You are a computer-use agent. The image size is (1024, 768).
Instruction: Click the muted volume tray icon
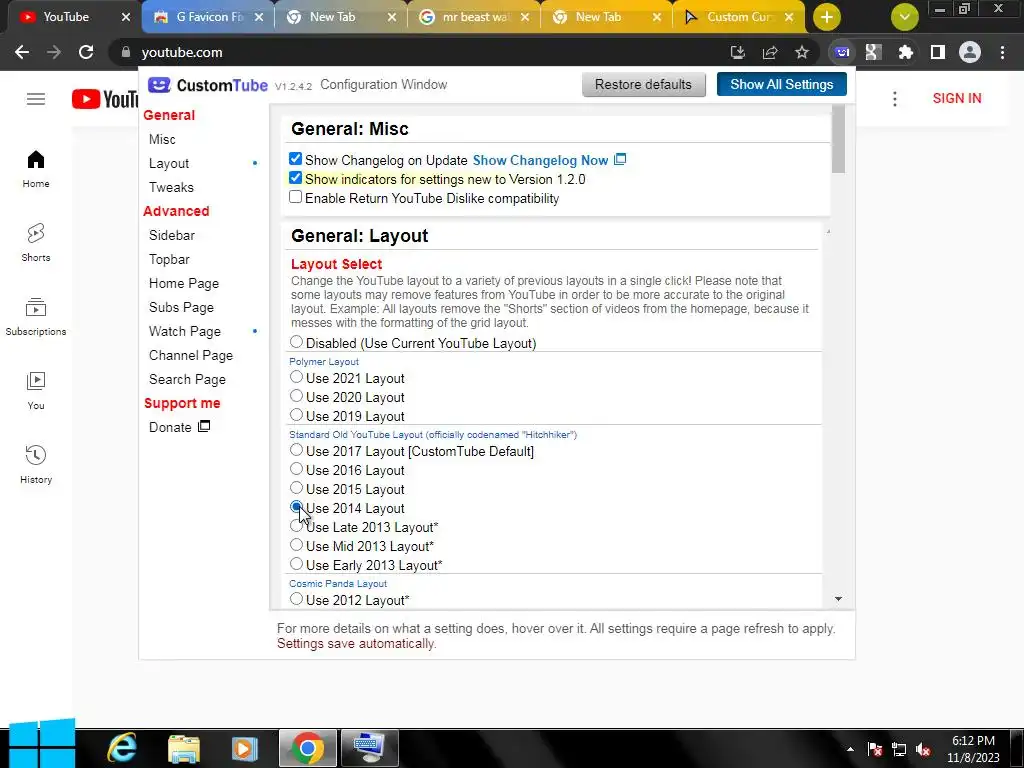pos(923,750)
